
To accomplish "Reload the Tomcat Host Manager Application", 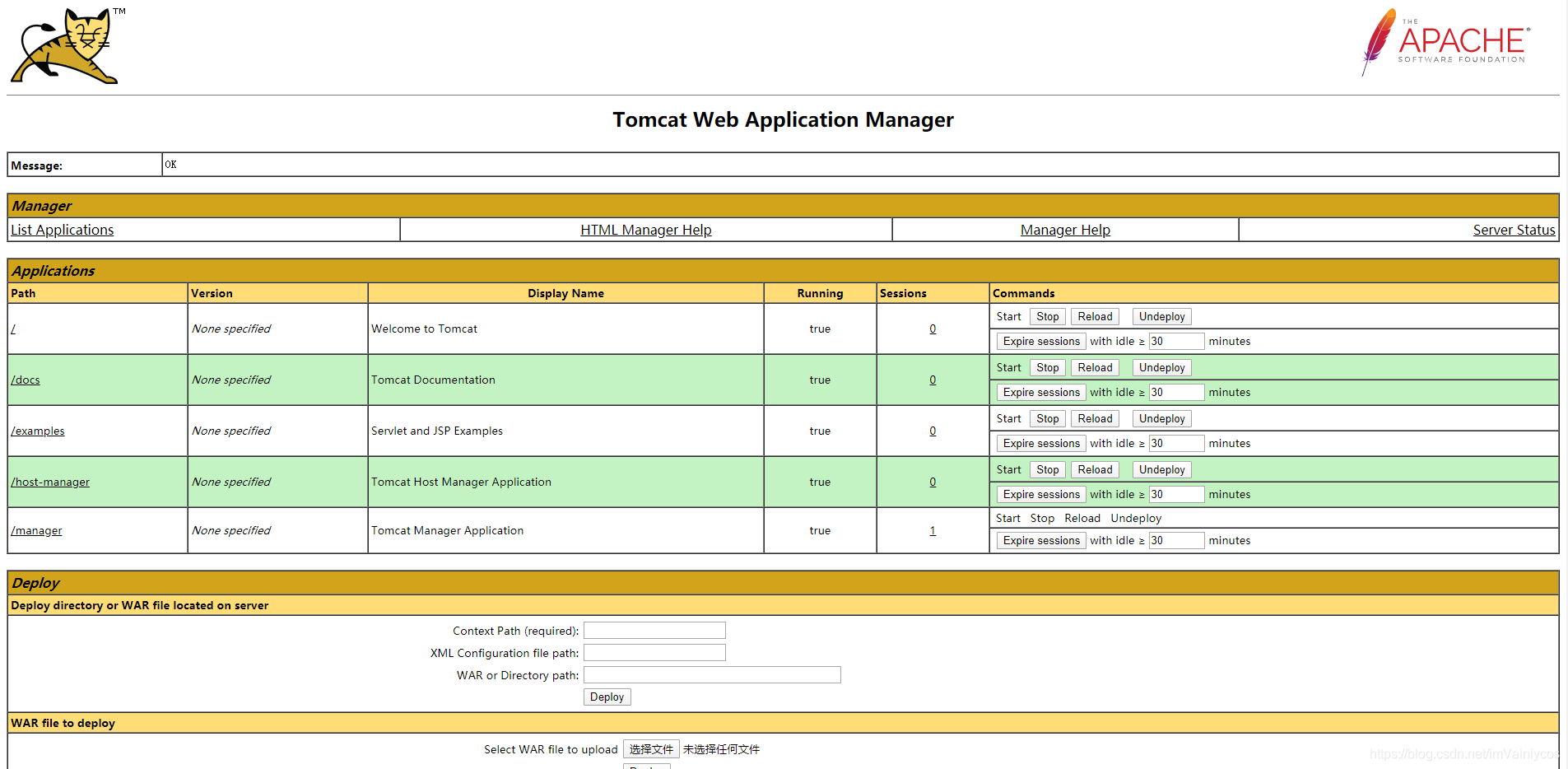I will (x=1095, y=469).
